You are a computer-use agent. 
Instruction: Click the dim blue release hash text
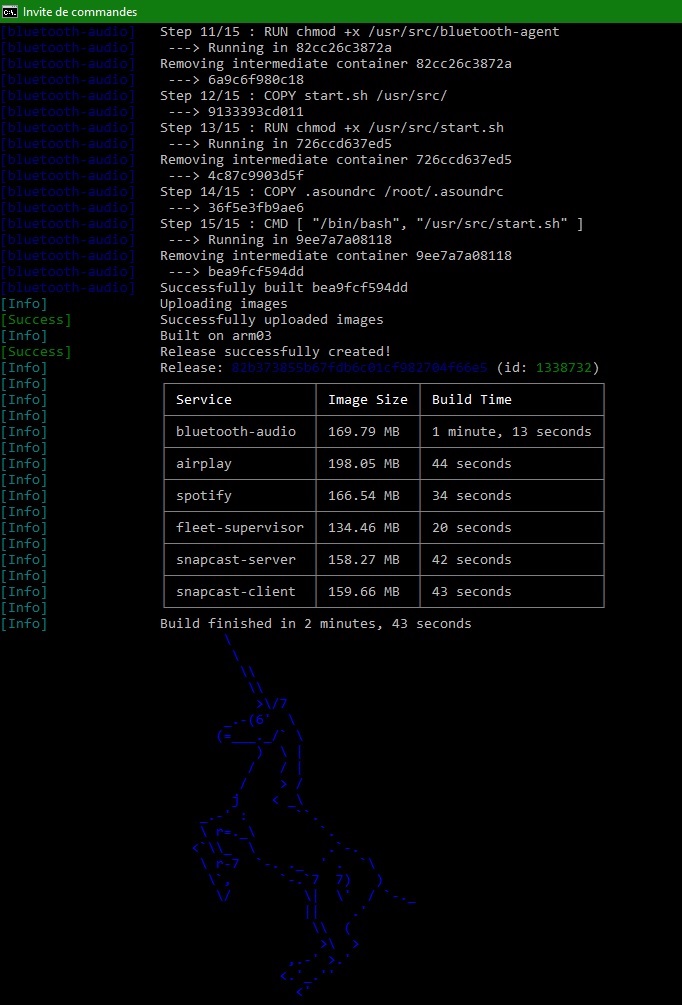coord(360,368)
